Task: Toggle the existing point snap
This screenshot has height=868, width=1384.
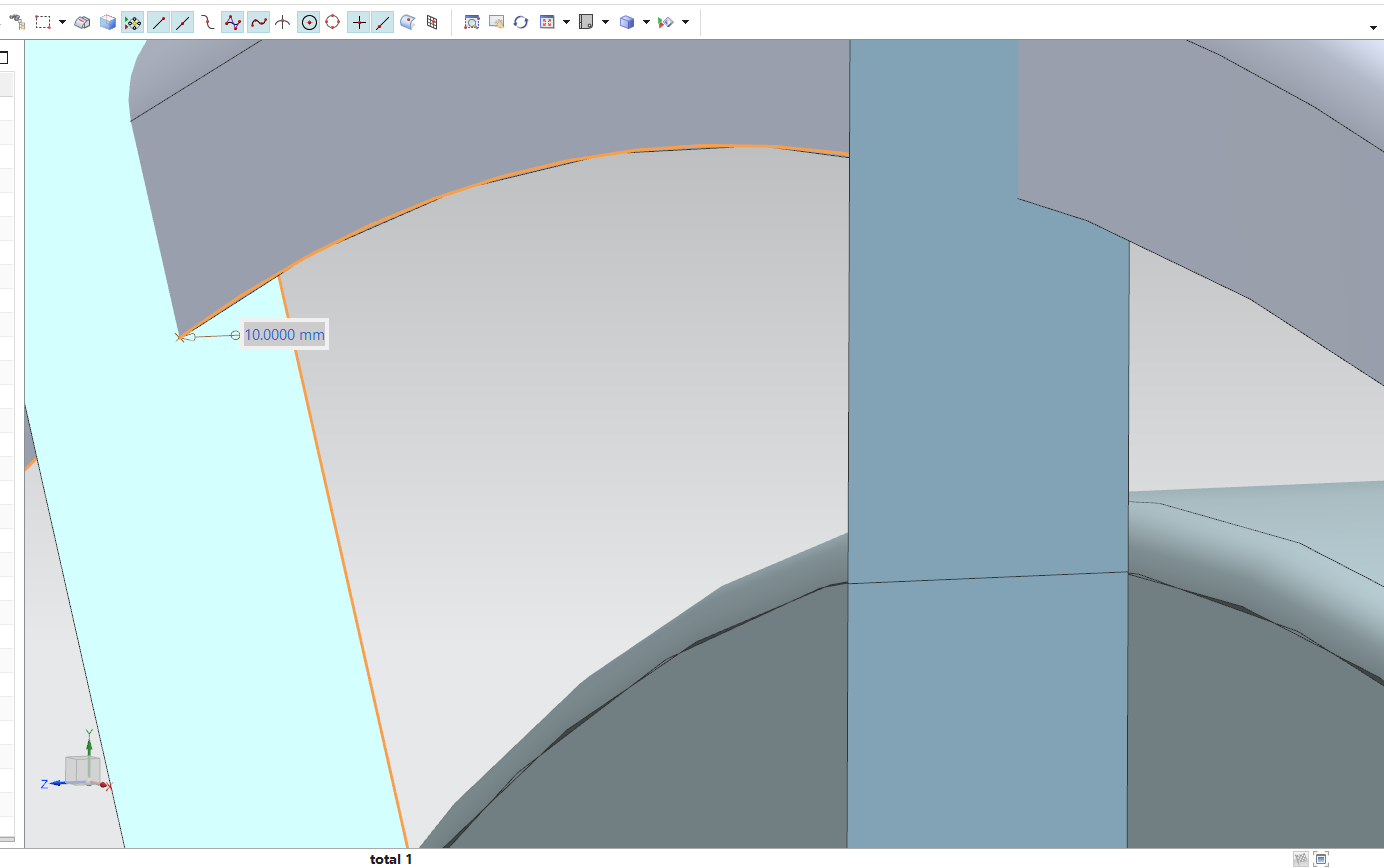Action: coord(359,22)
